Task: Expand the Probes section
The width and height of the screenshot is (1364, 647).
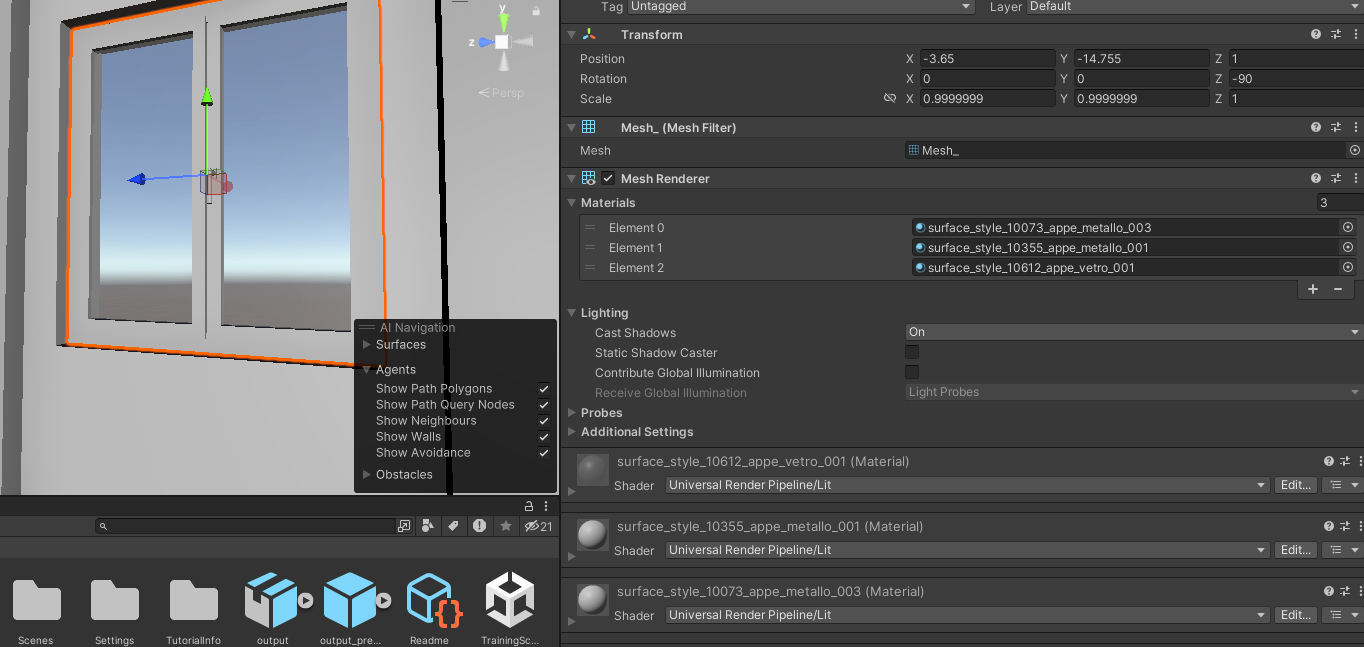Action: point(571,412)
